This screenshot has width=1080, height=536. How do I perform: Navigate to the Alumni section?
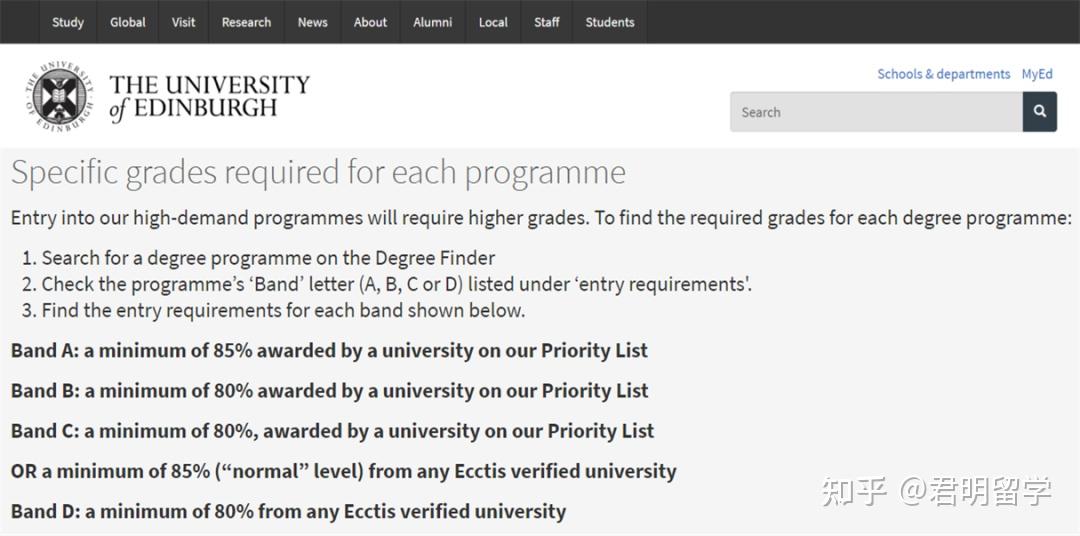pos(433,22)
